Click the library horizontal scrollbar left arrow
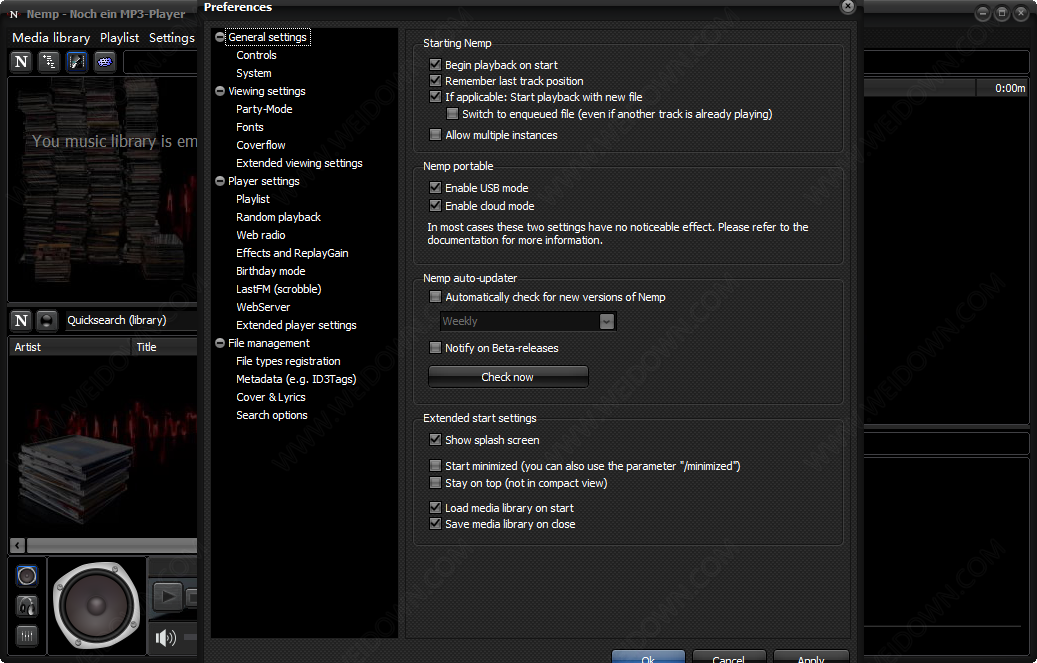 [x=18, y=546]
